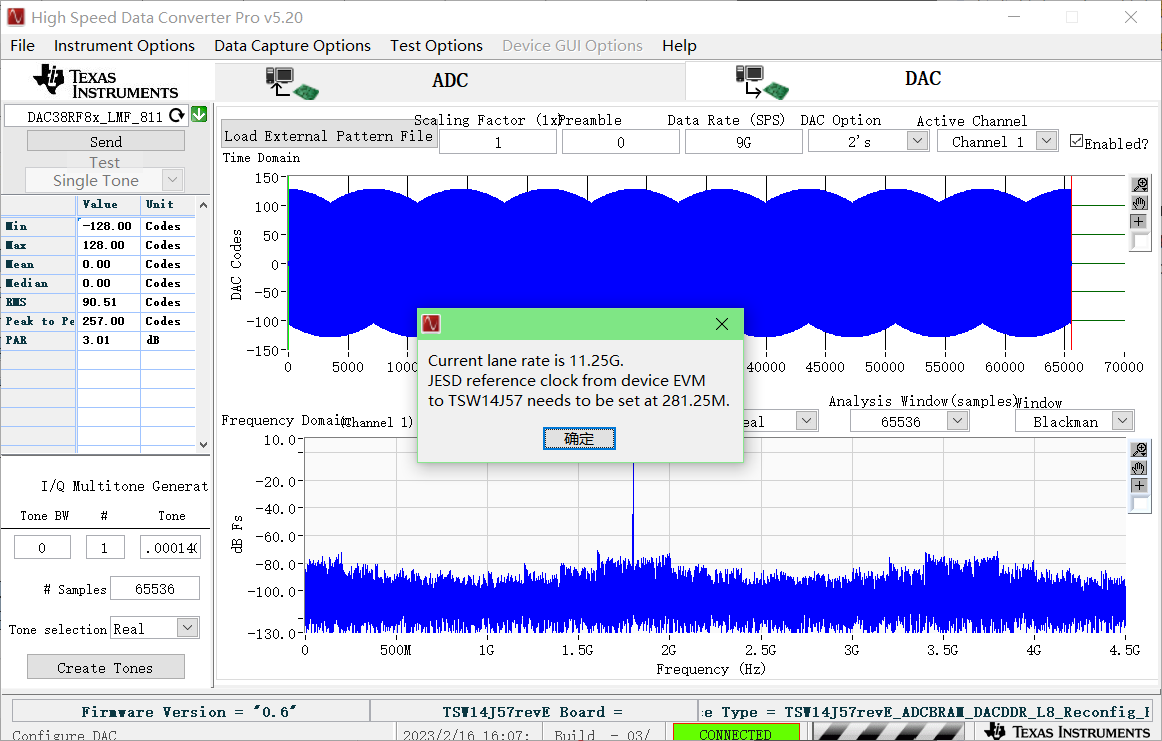
Task: Open the Analysis Window samples 65536 dropdown
Action: 957,421
